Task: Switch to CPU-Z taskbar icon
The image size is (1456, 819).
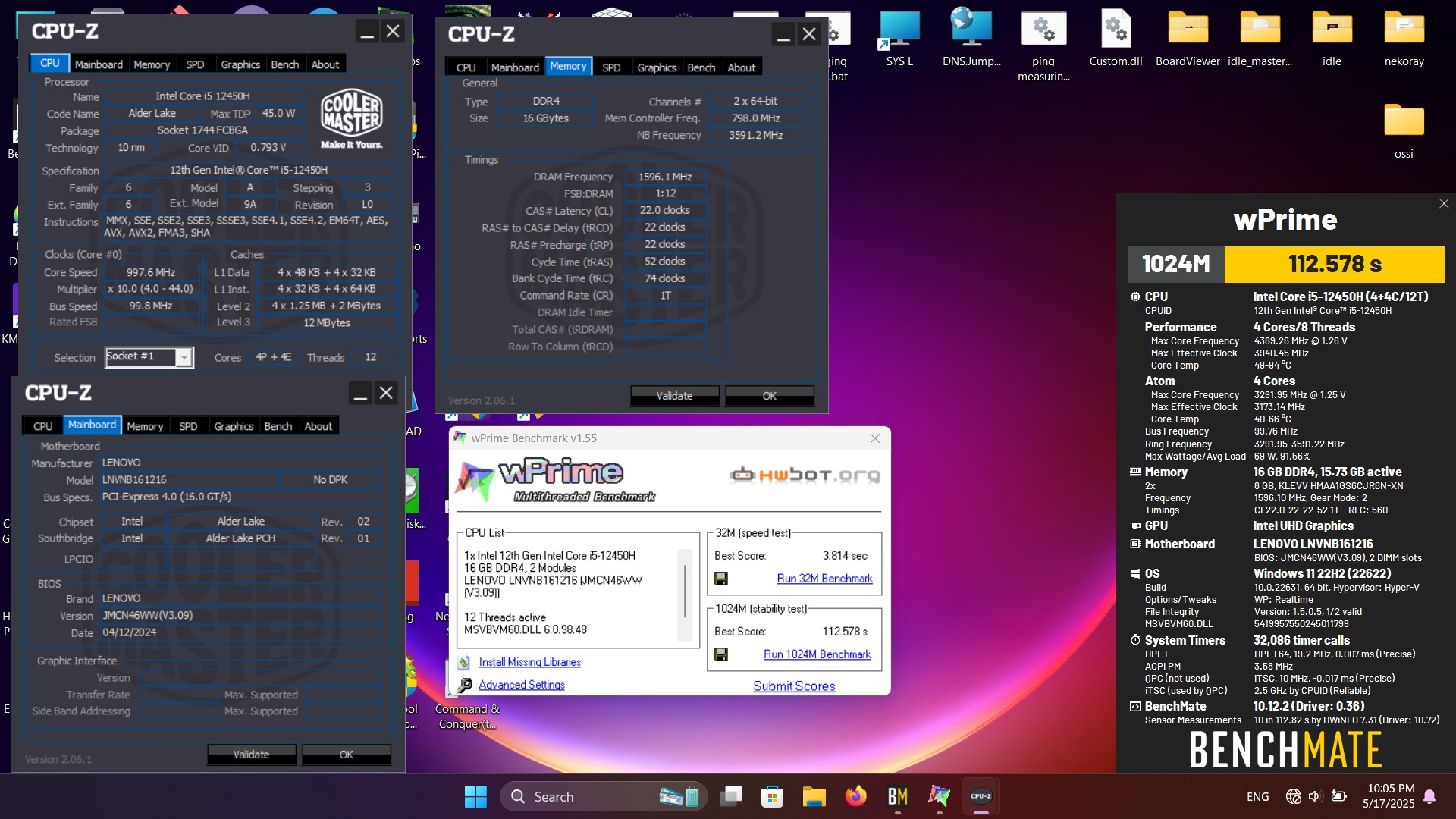Action: click(x=981, y=796)
